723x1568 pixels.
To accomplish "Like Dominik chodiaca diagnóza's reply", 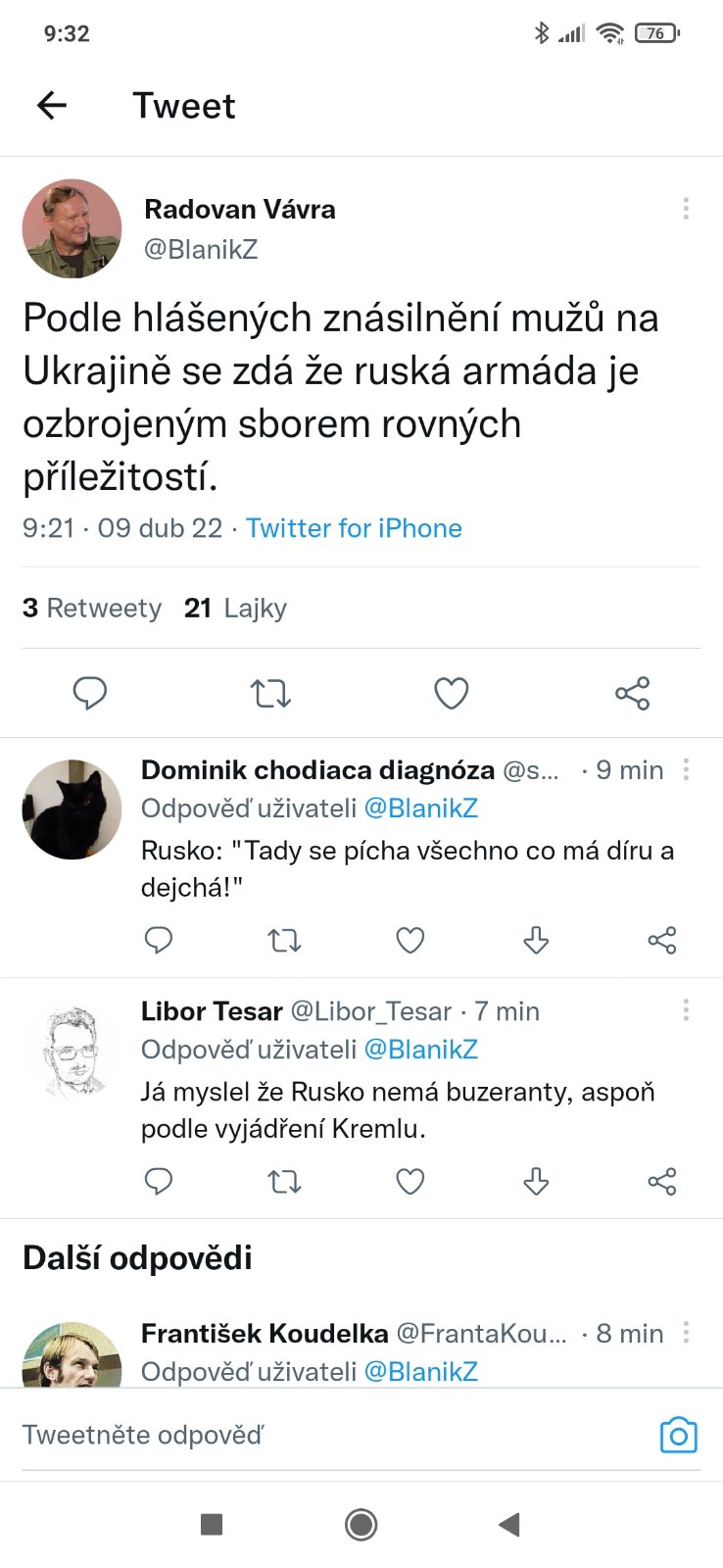I will coord(410,941).
